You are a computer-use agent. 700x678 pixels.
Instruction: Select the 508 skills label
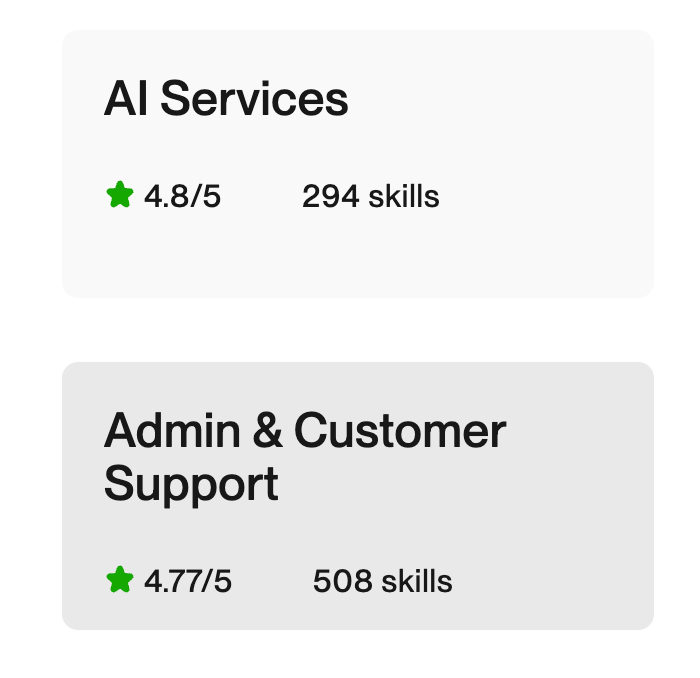382,581
